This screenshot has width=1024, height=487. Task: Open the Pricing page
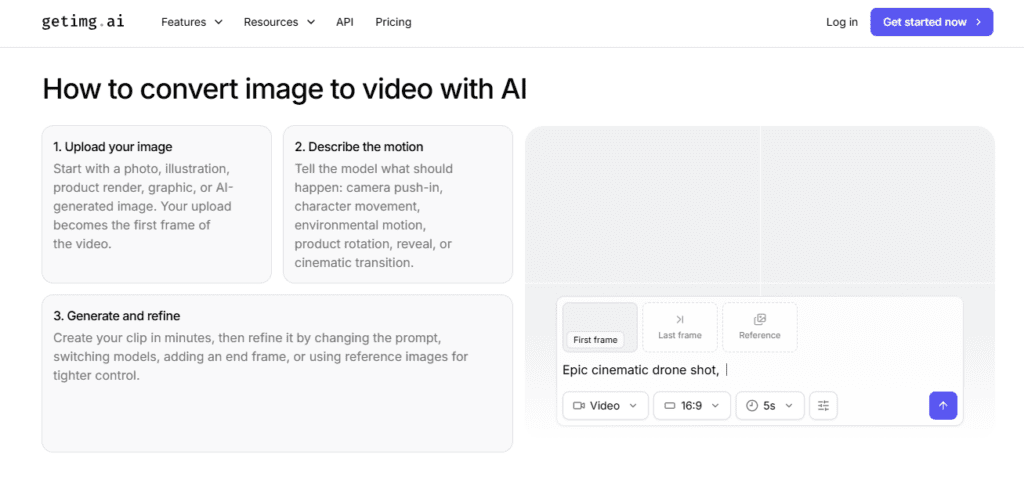click(x=393, y=22)
